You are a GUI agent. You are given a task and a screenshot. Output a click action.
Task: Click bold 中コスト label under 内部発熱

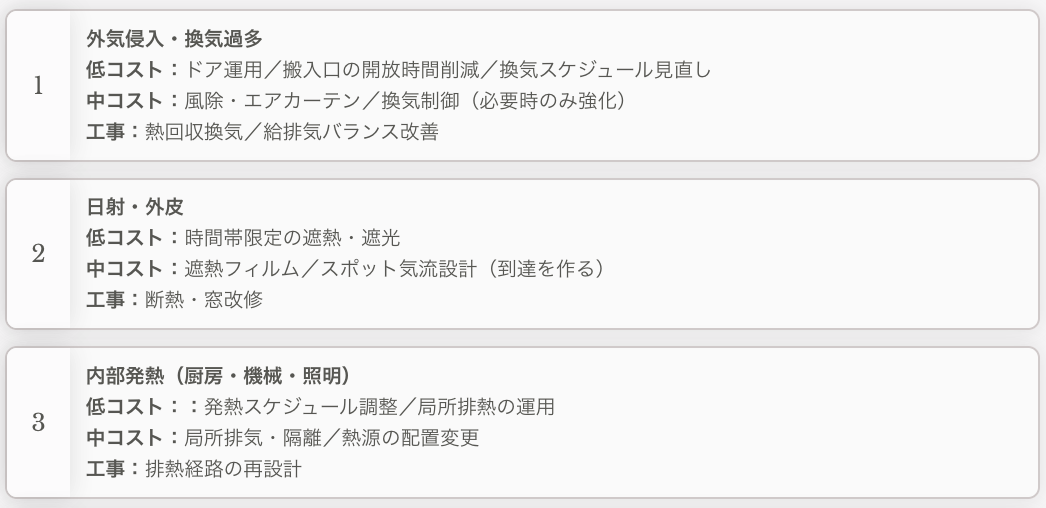(127, 438)
